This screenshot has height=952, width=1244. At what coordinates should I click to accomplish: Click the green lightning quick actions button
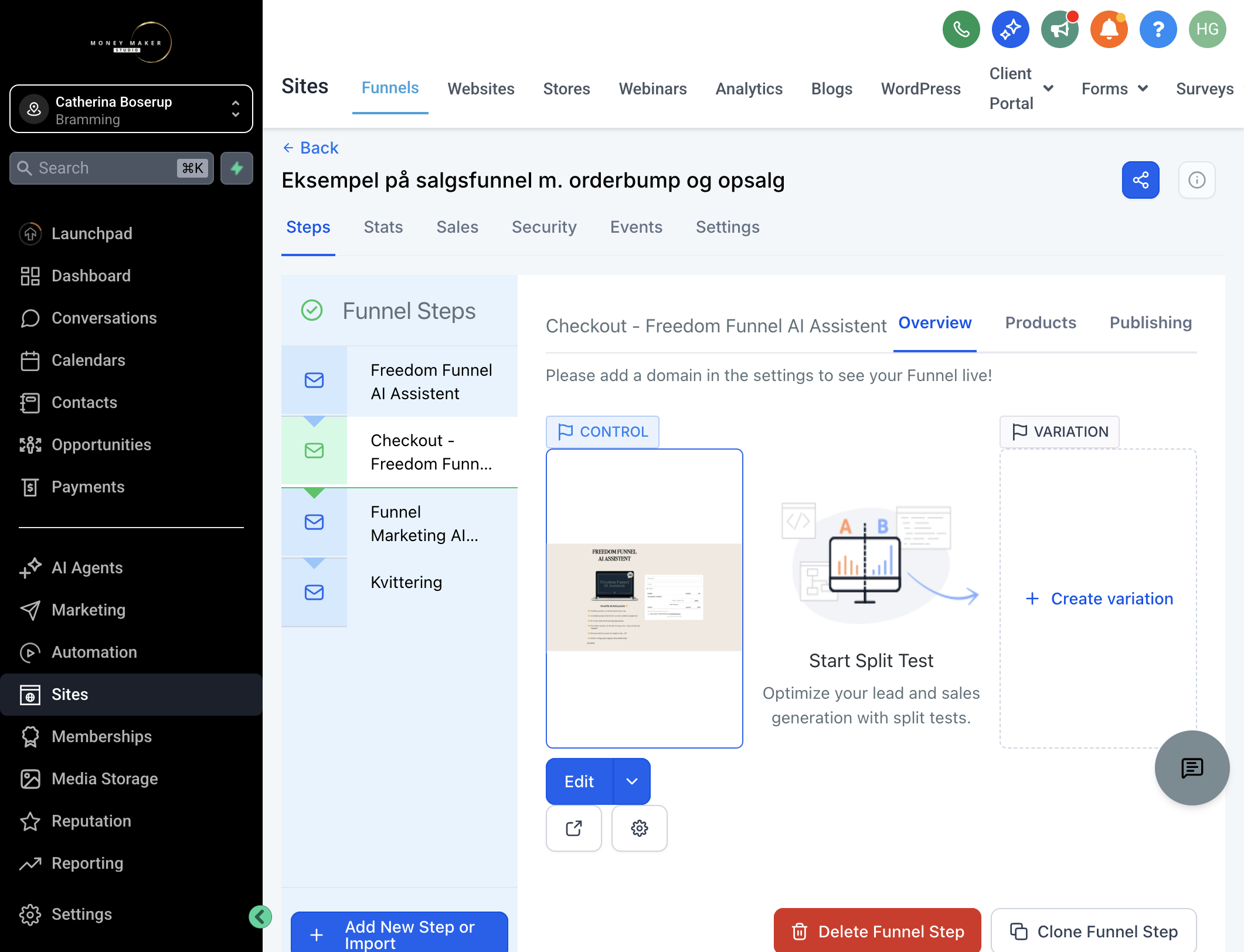pyautogui.click(x=237, y=168)
